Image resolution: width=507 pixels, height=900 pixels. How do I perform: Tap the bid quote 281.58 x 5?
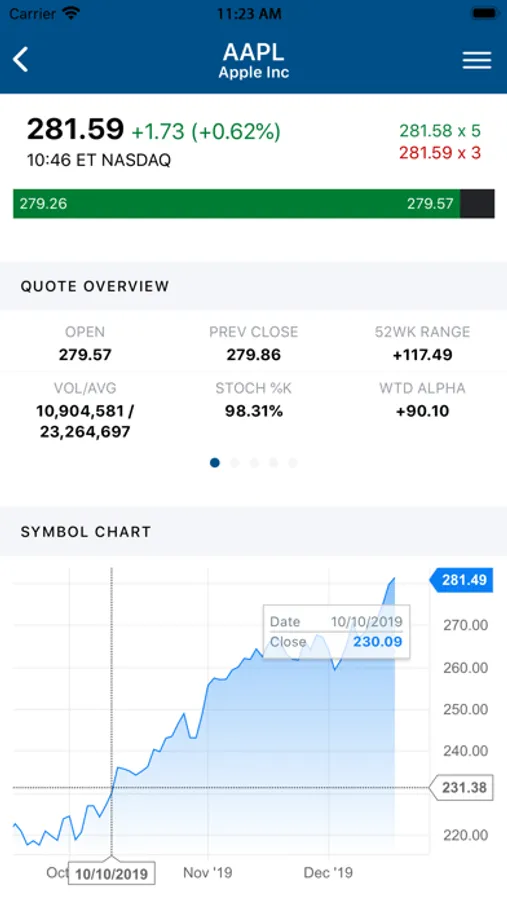click(440, 131)
